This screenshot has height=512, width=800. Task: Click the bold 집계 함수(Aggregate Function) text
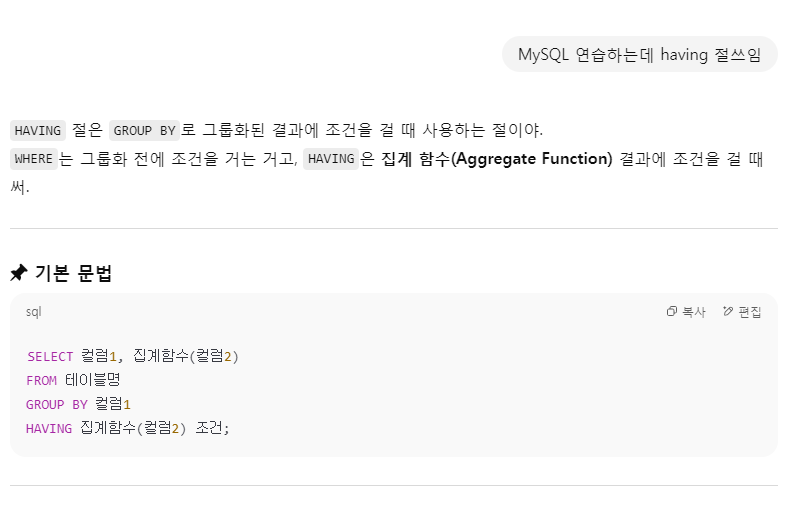tap(496, 159)
